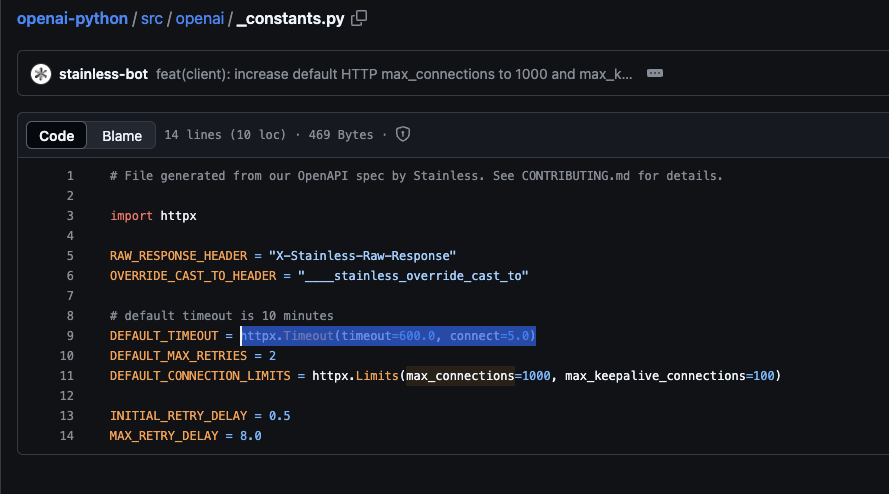The height and width of the screenshot is (494, 889).
Task: Click the 'import' keyword on line 3
Action: pos(131,216)
